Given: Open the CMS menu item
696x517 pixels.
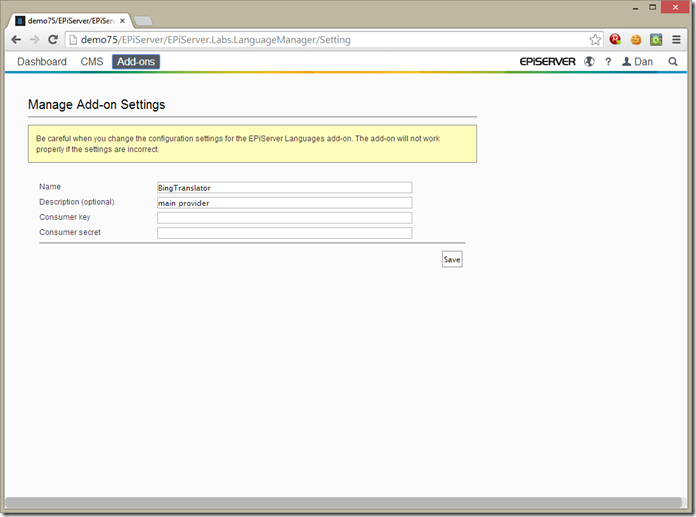Looking at the screenshot, I should click(91, 62).
